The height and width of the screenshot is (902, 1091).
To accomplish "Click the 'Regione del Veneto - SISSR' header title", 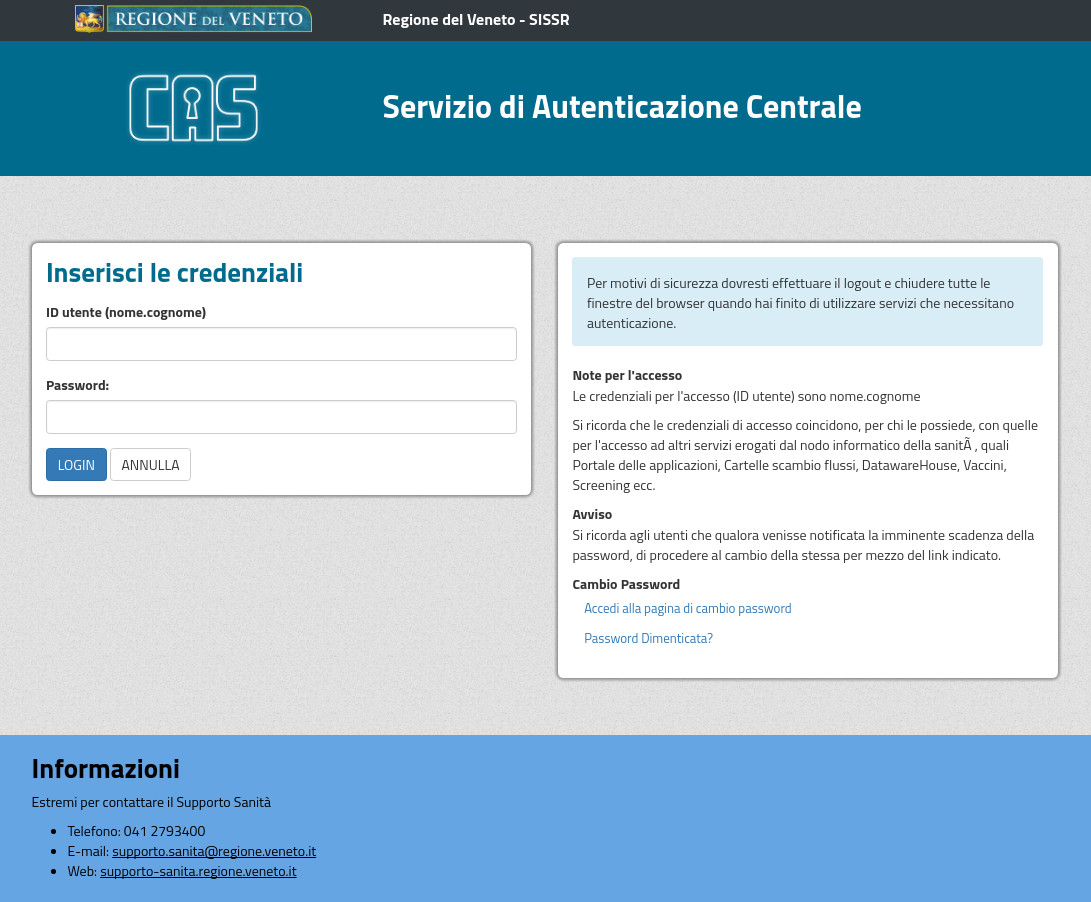I will click(475, 20).
